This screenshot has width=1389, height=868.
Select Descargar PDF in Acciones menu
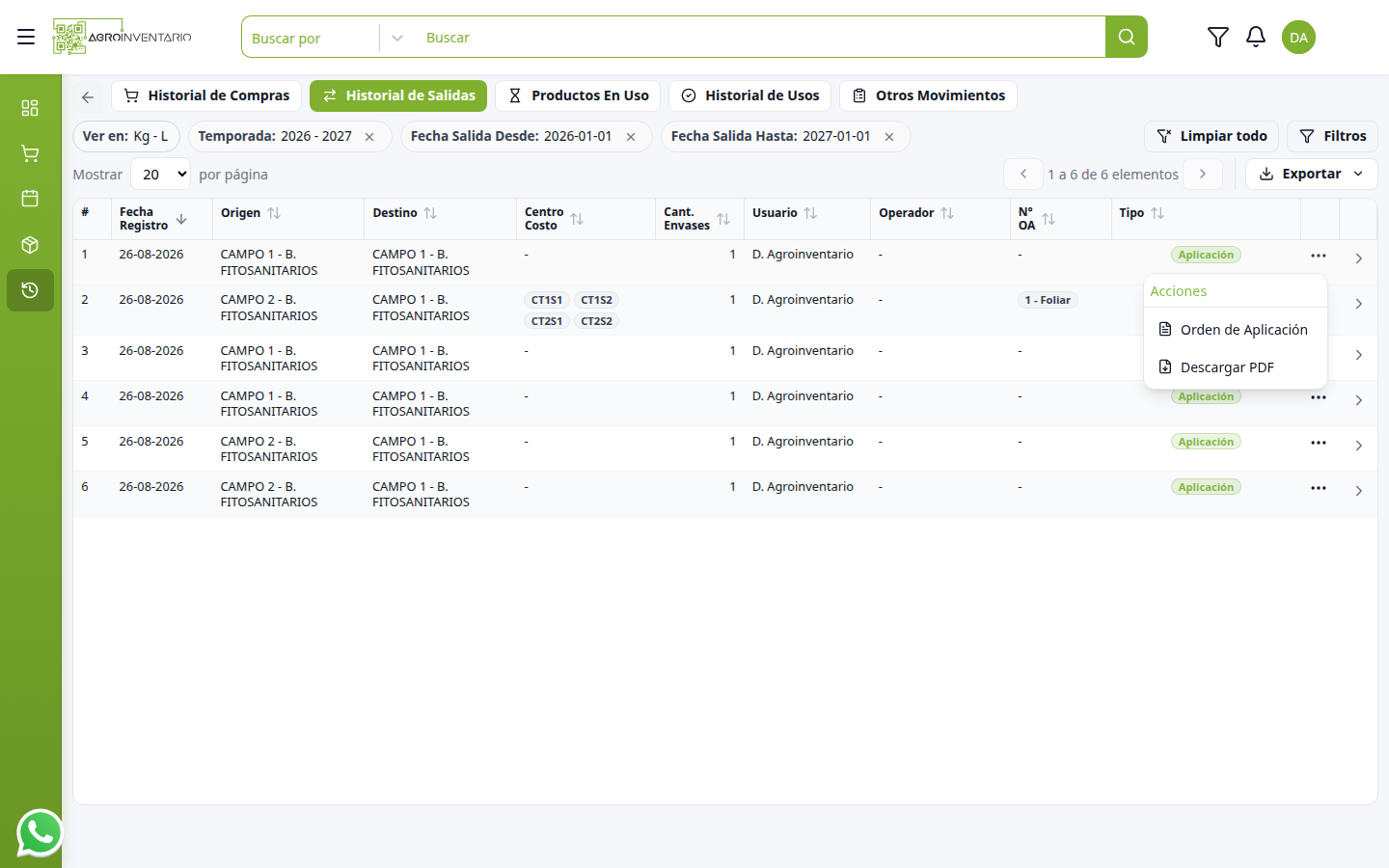[x=1235, y=367]
